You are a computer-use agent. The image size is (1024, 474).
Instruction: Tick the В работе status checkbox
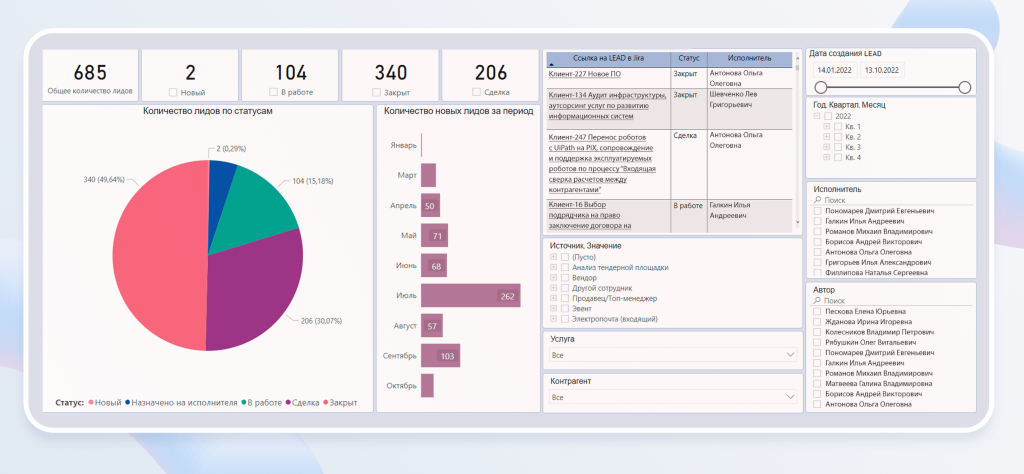click(x=274, y=93)
